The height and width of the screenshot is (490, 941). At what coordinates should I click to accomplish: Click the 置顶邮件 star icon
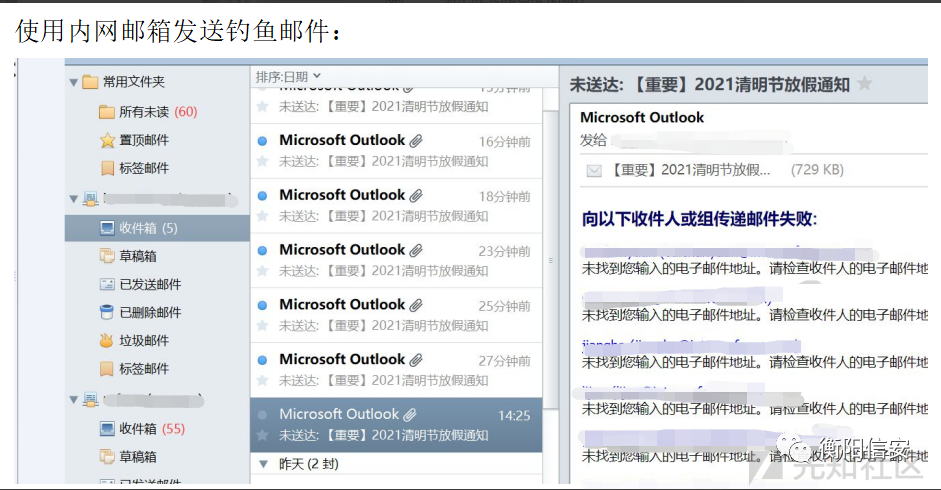tap(107, 141)
